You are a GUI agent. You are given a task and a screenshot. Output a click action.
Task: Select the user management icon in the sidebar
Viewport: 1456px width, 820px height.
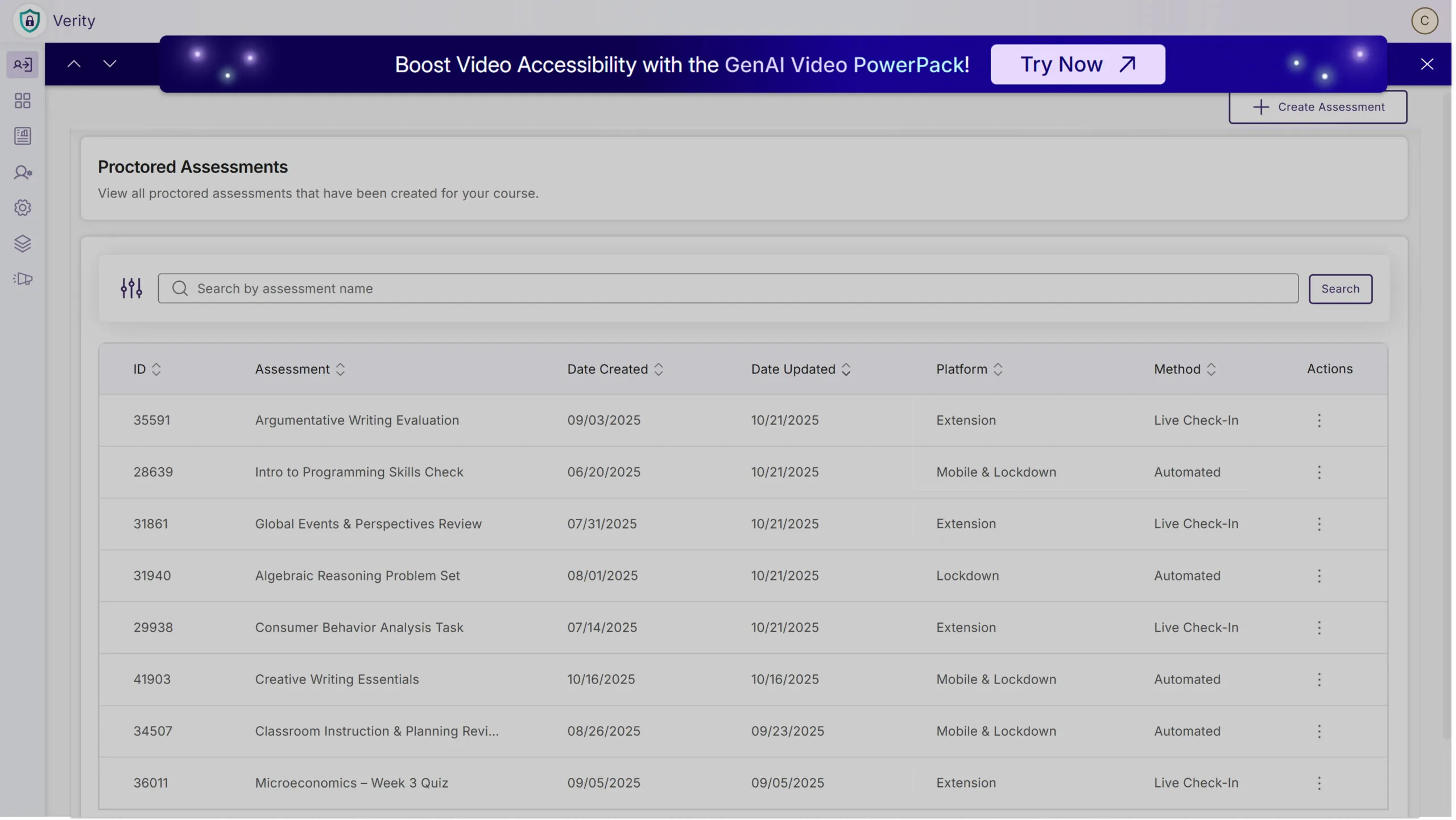pyautogui.click(x=22, y=172)
